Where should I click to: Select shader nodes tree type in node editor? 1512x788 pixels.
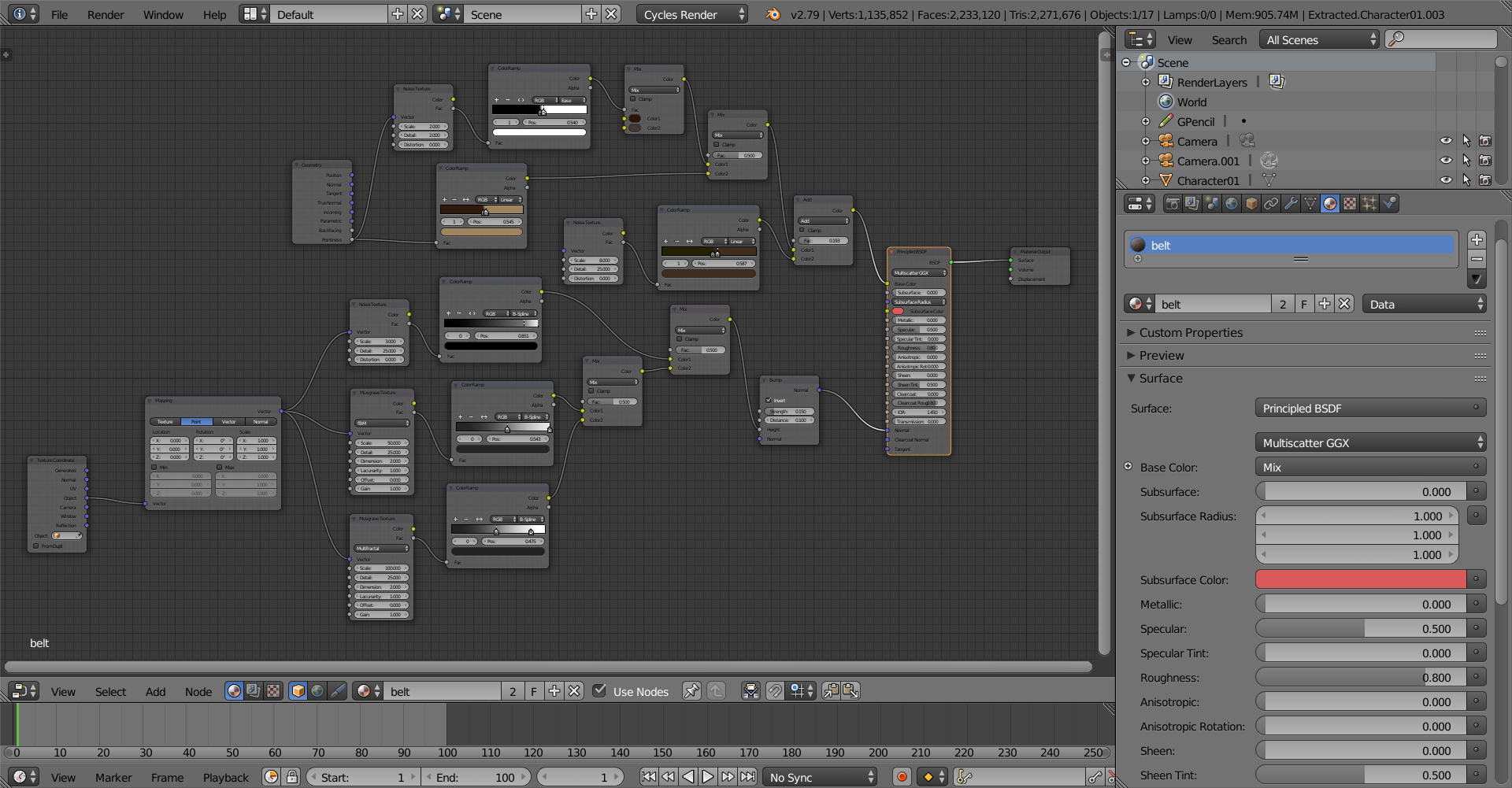click(234, 691)
